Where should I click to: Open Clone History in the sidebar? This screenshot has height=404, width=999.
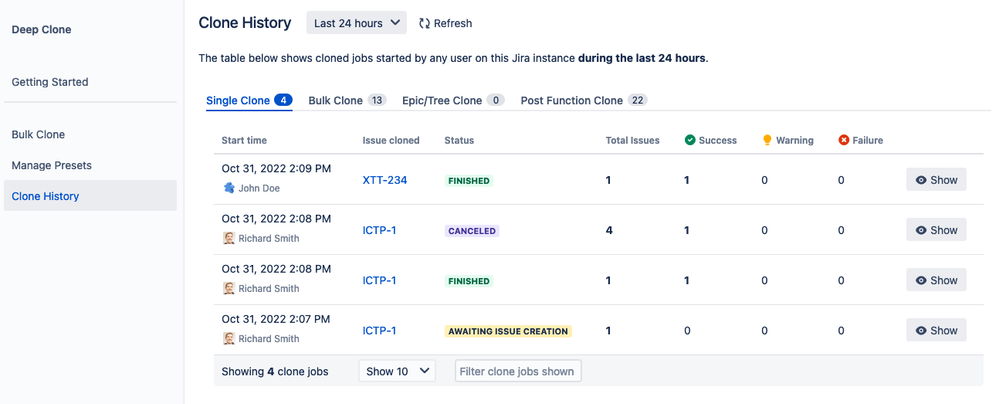[x=90, y=196]
